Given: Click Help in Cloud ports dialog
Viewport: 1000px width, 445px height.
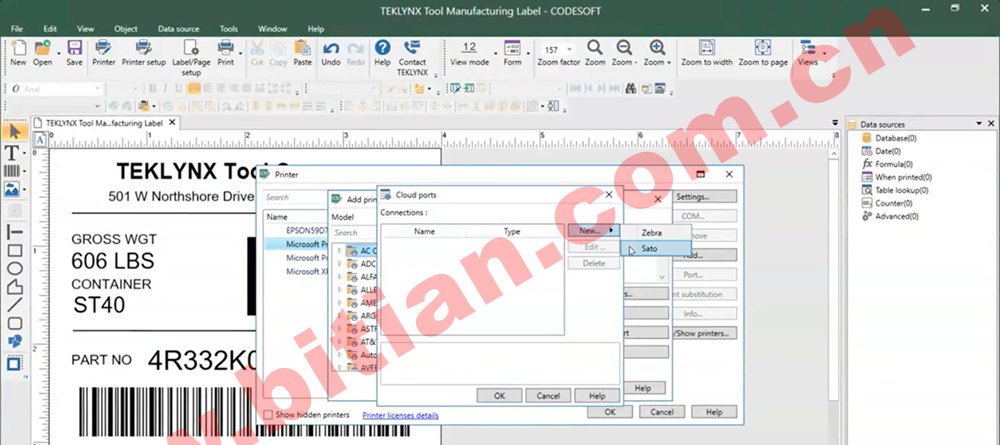Looking at the screenshot, I should pos(597,396).
